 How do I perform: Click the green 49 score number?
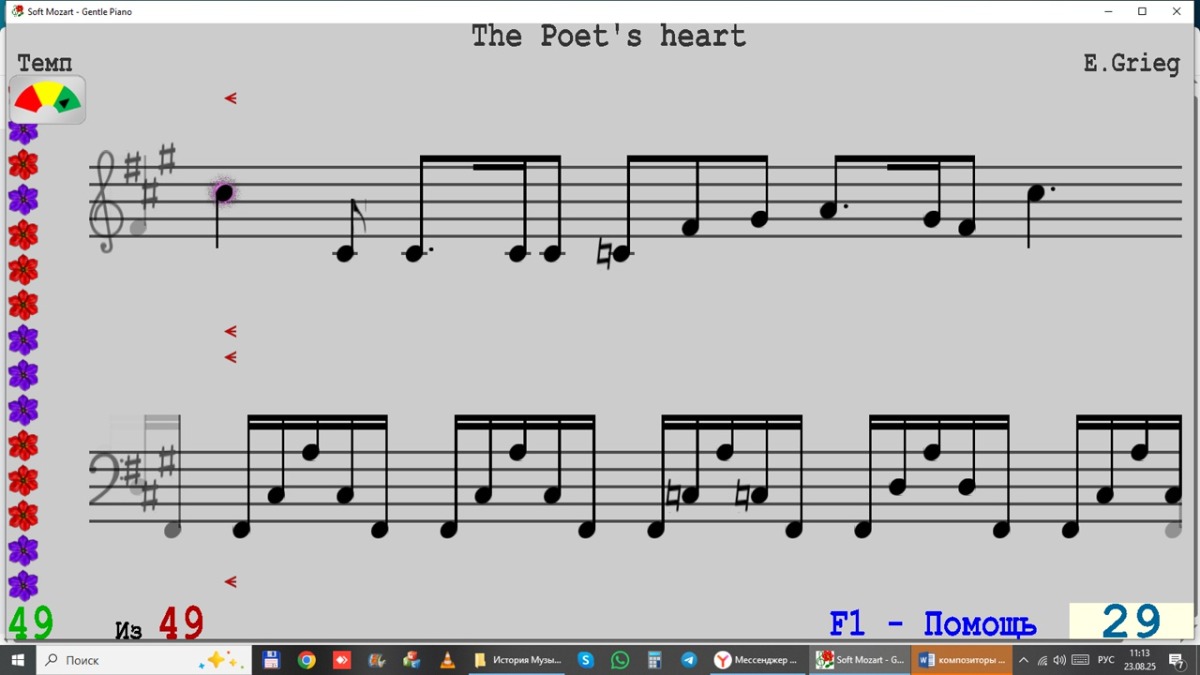[31, 623]
